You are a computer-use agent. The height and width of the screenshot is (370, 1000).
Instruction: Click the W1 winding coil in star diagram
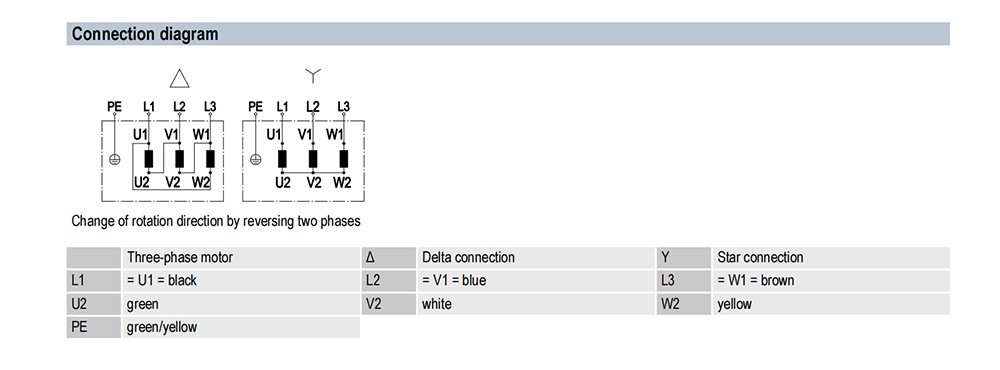coord(344,158)
